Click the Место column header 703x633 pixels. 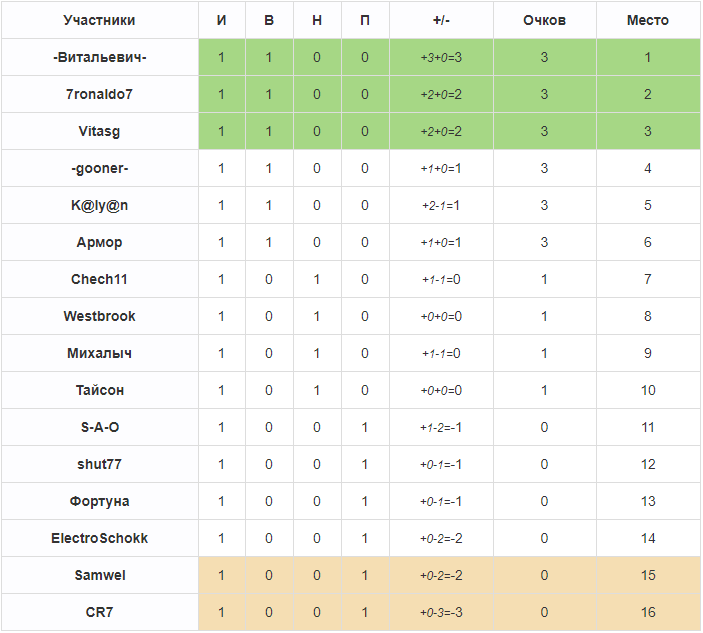647,20
